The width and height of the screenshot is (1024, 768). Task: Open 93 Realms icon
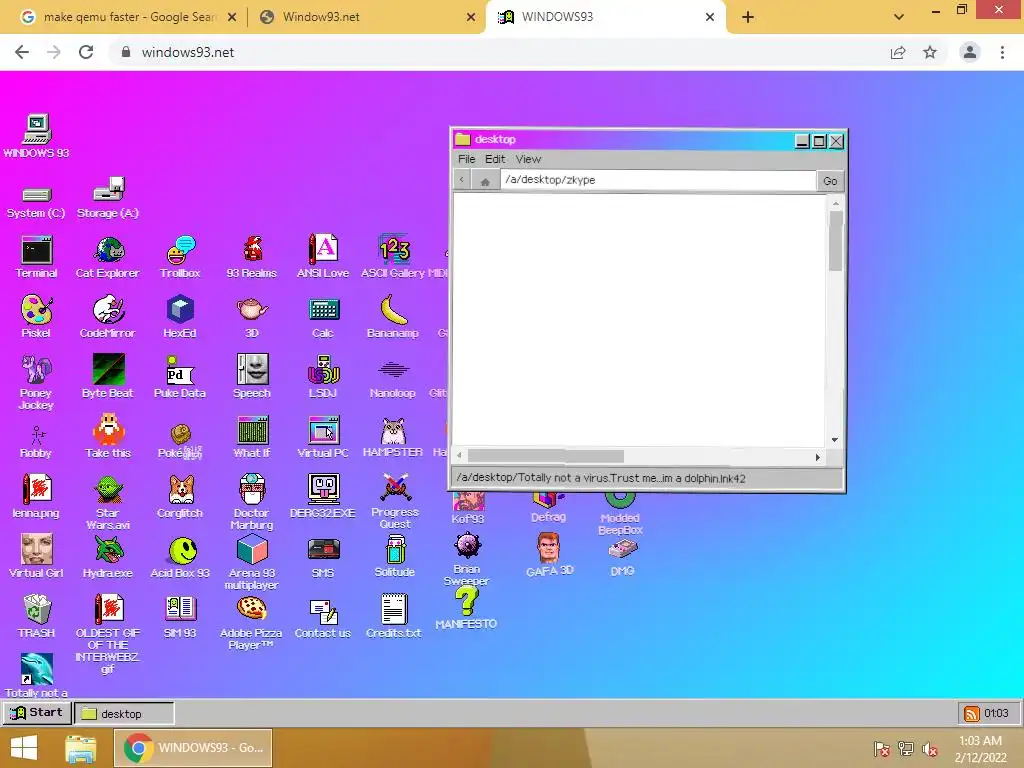(x=251, y=256)
